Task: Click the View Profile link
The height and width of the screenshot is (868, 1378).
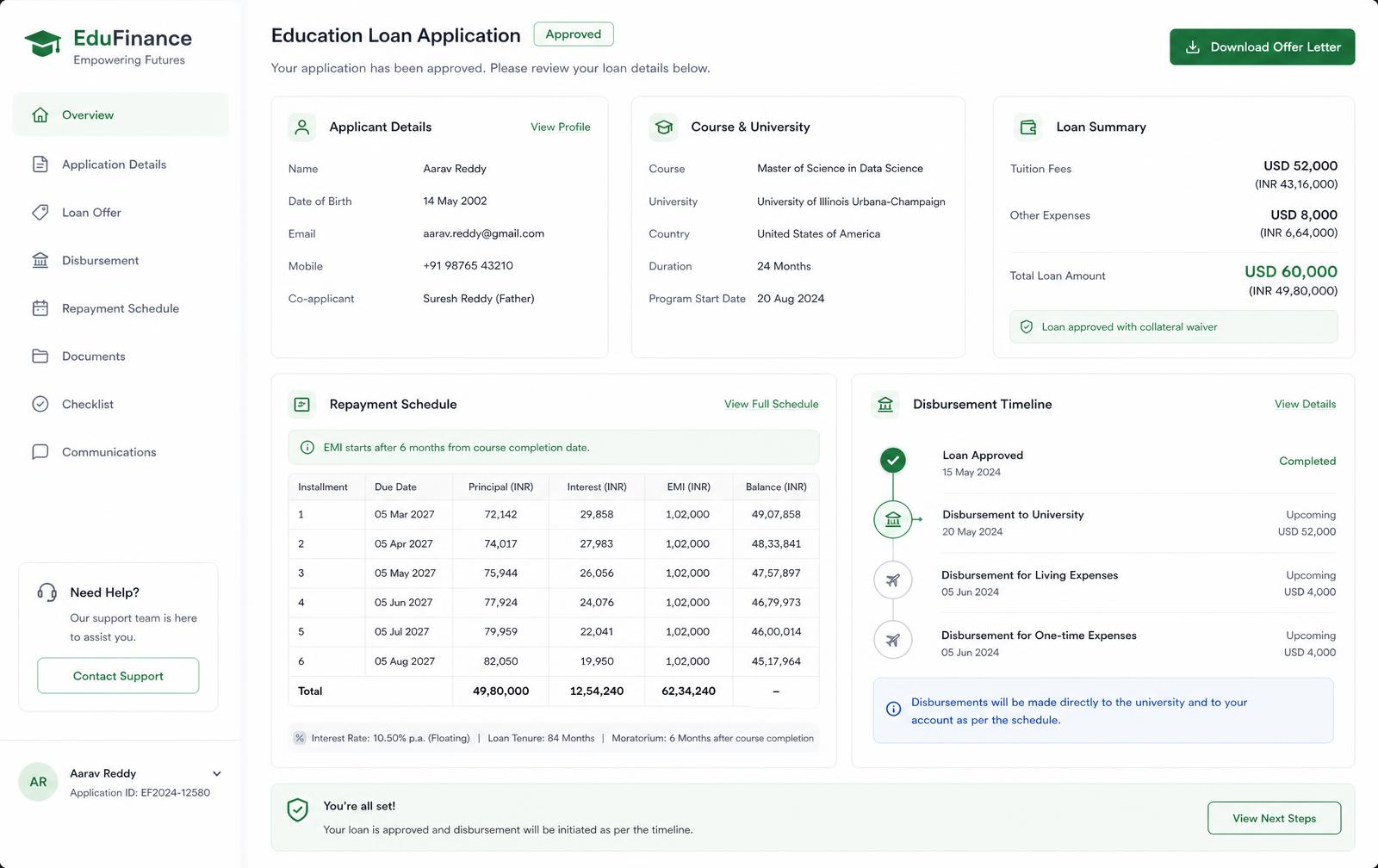Action: [561, 127]
